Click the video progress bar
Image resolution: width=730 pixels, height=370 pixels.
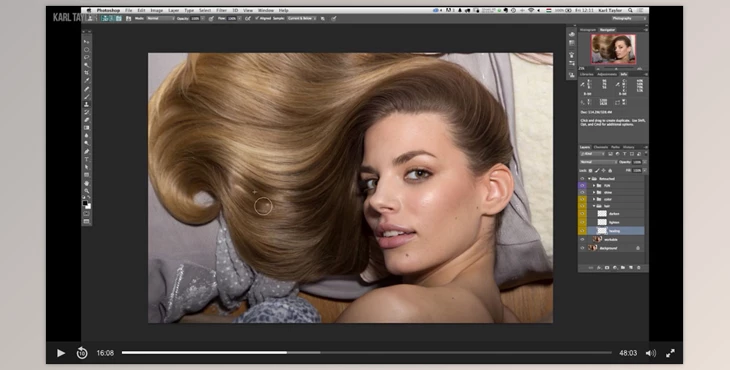pos(366,353)
